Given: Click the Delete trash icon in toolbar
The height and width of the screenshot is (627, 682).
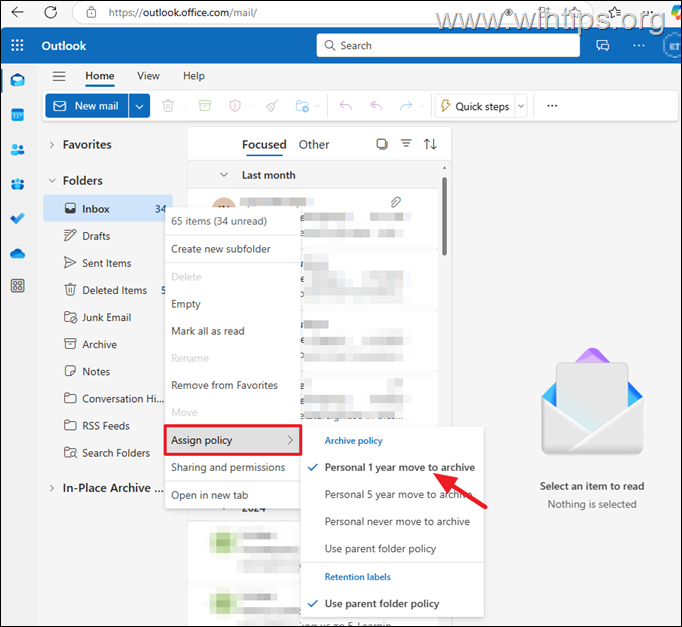Looking at the screenshot, I should coord(168,106).
